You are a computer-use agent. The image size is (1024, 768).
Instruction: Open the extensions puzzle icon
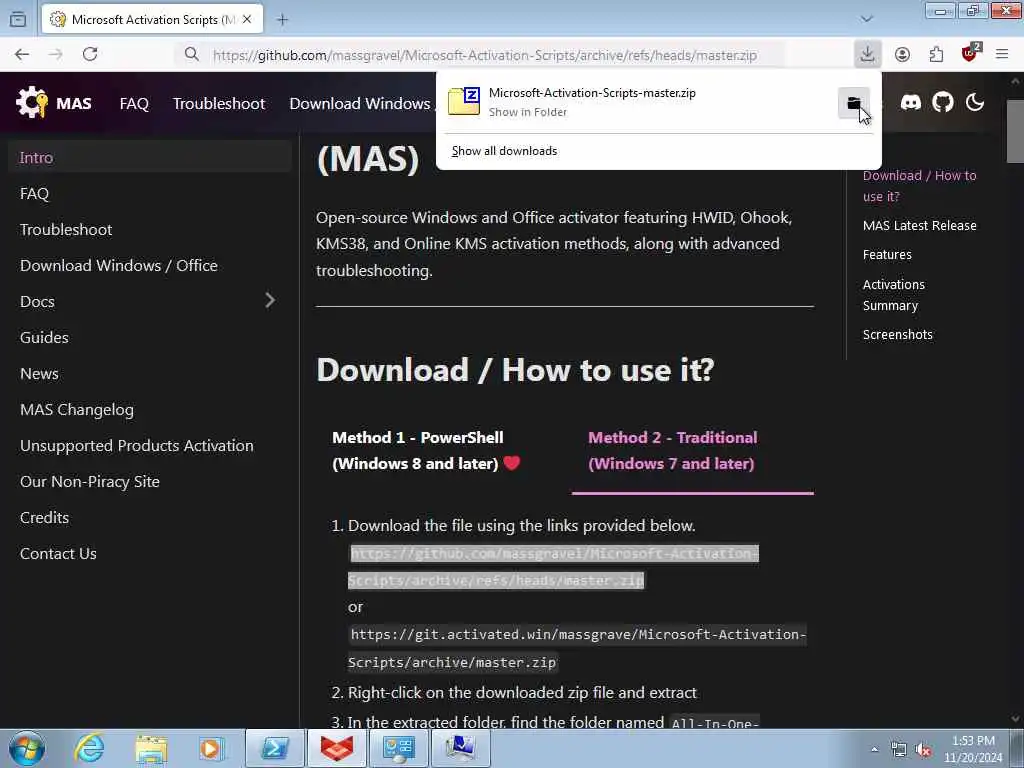(936, 54)
